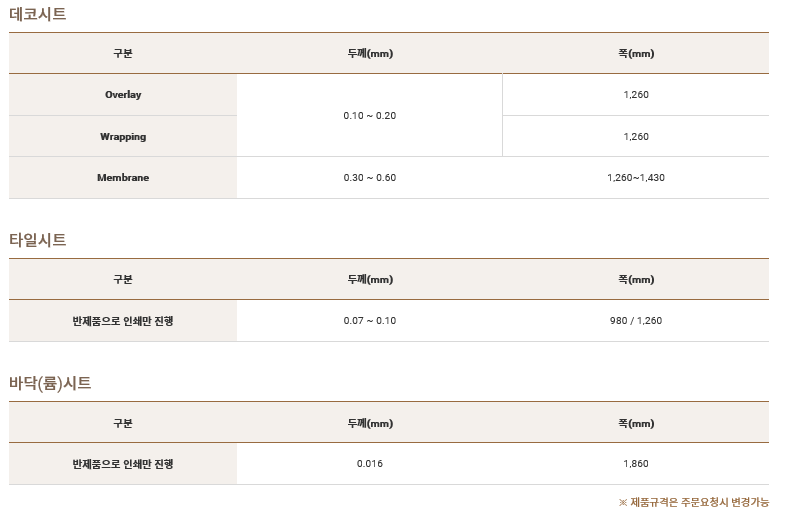Click the 0.016 thickness cell
This screenshot has height=521, width=801.
(370, 463)
